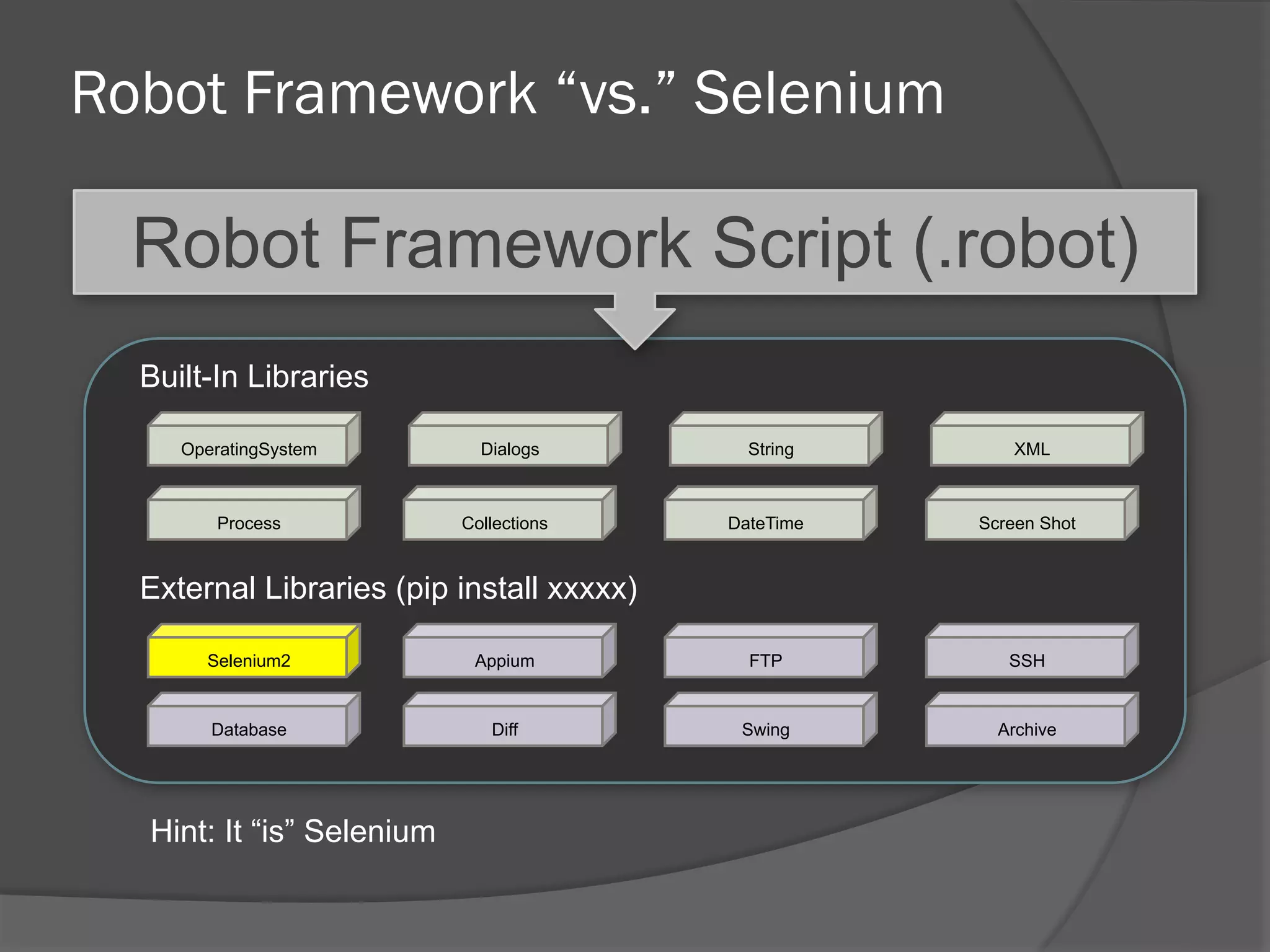Click the FTP library block
Viewport: 1270px width, 952px height.
pyautogui.click(x=766, y=659)
